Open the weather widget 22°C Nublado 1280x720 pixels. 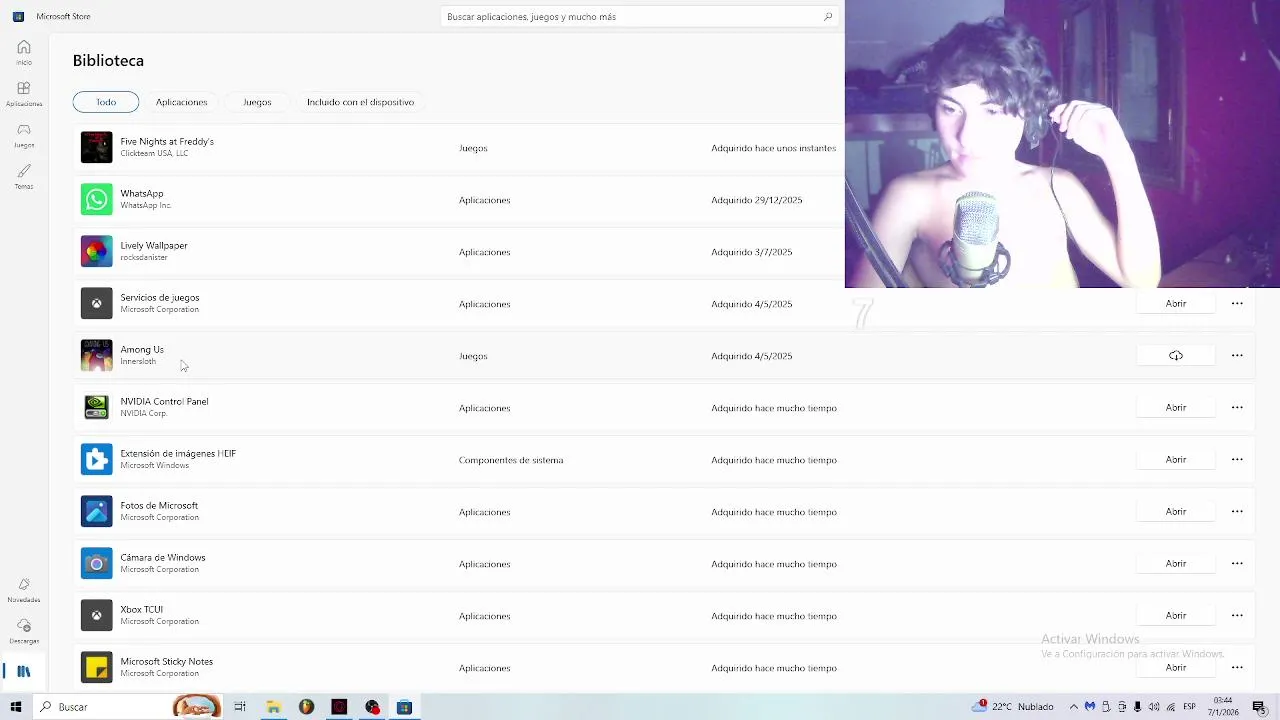1012,707
